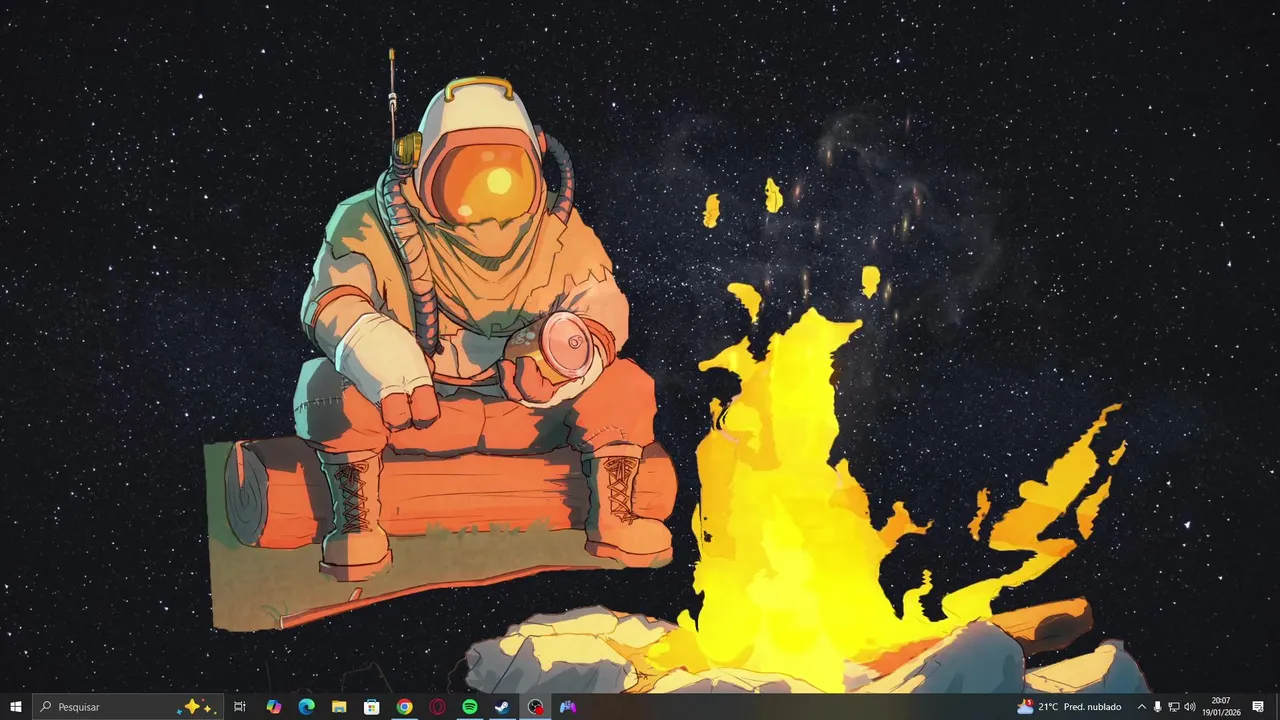This screenshot has width=1280, height=720.
Task: Open the notification action center
Action: [x=1258, y=707]
